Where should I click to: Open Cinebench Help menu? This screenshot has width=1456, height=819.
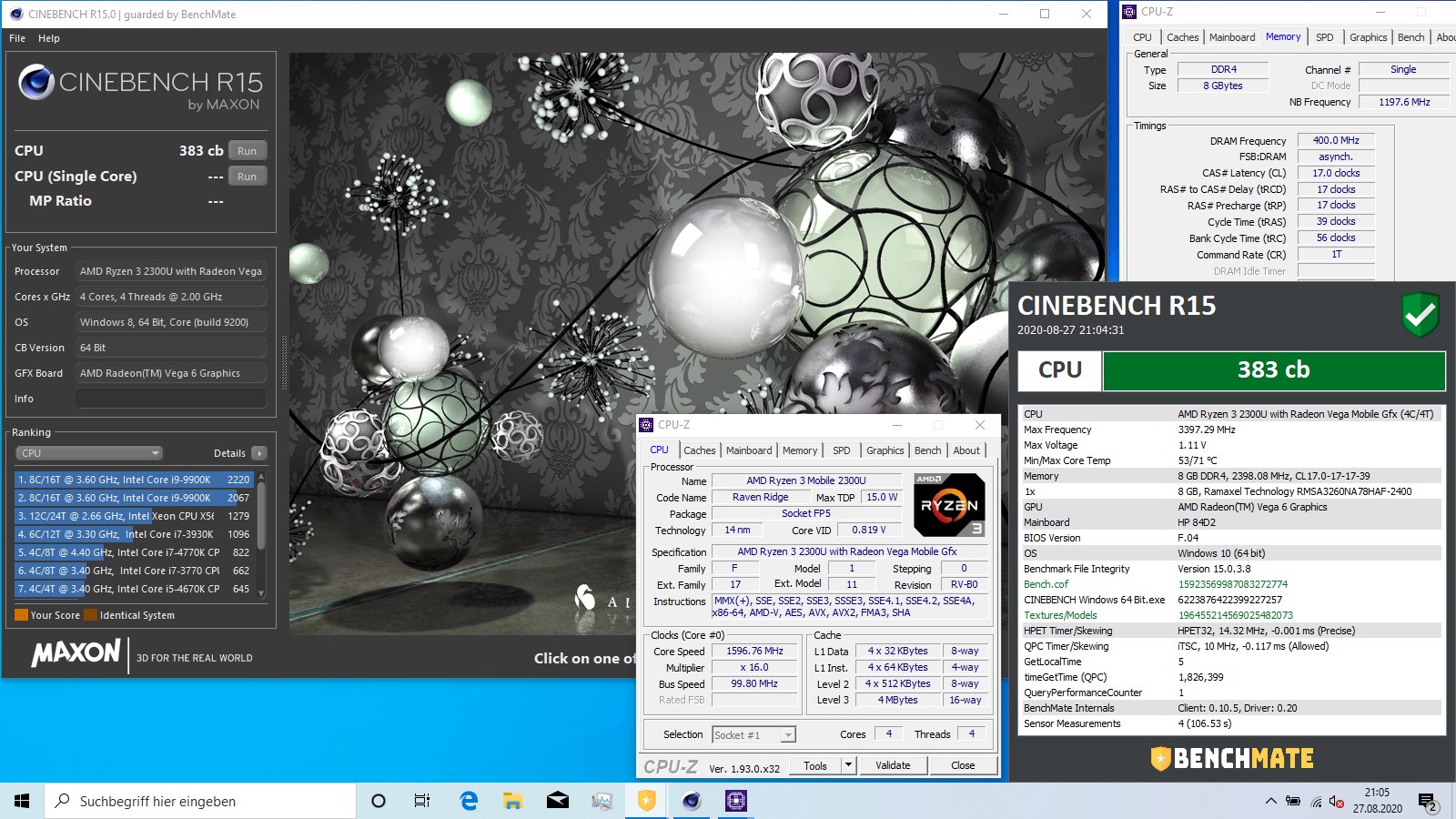(49, 38)
